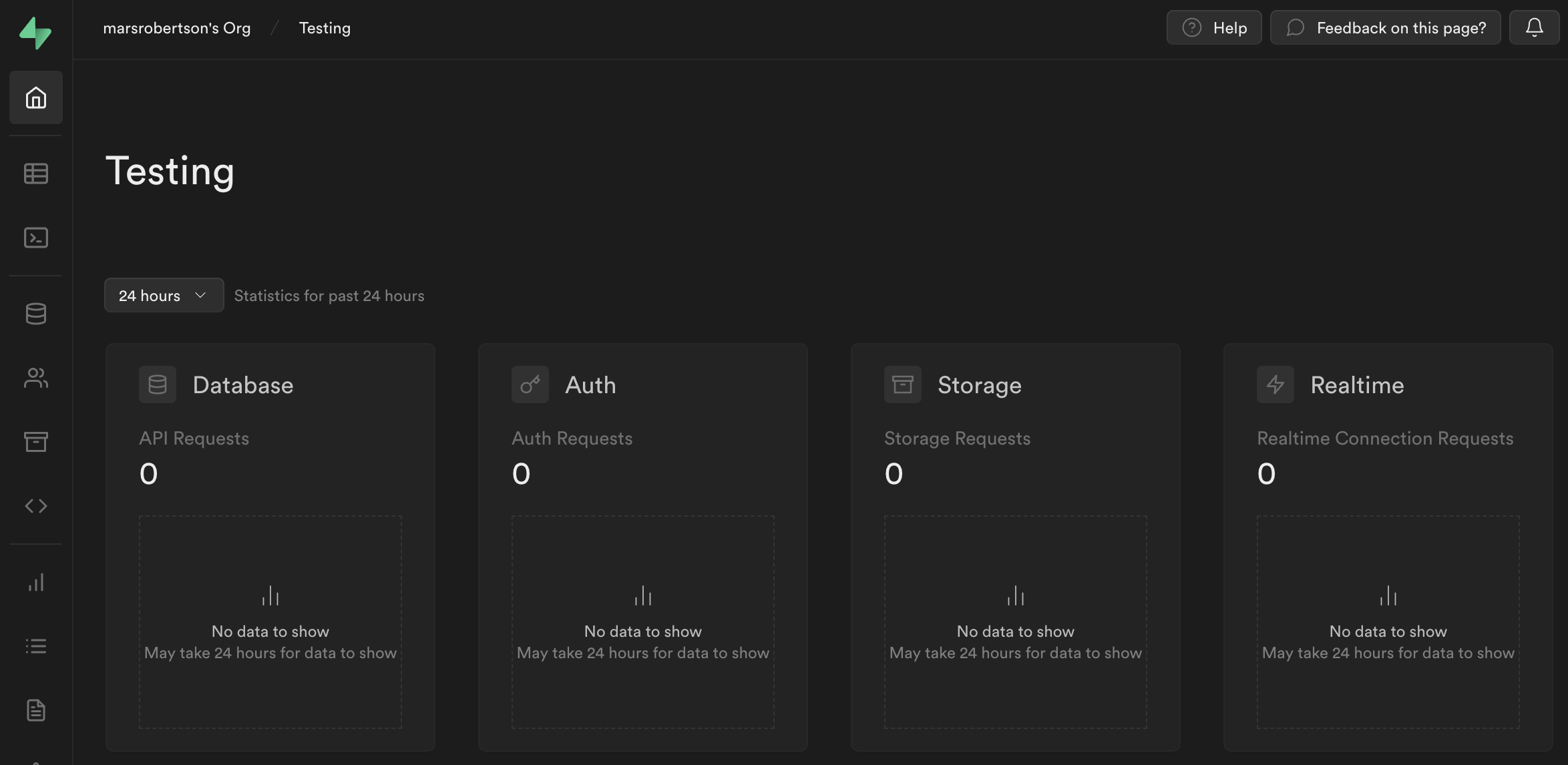The width and height of the screenshot is (1568, 765).
Task: Expand the 24 hours time range dropdown
Action: coord(164,295)
